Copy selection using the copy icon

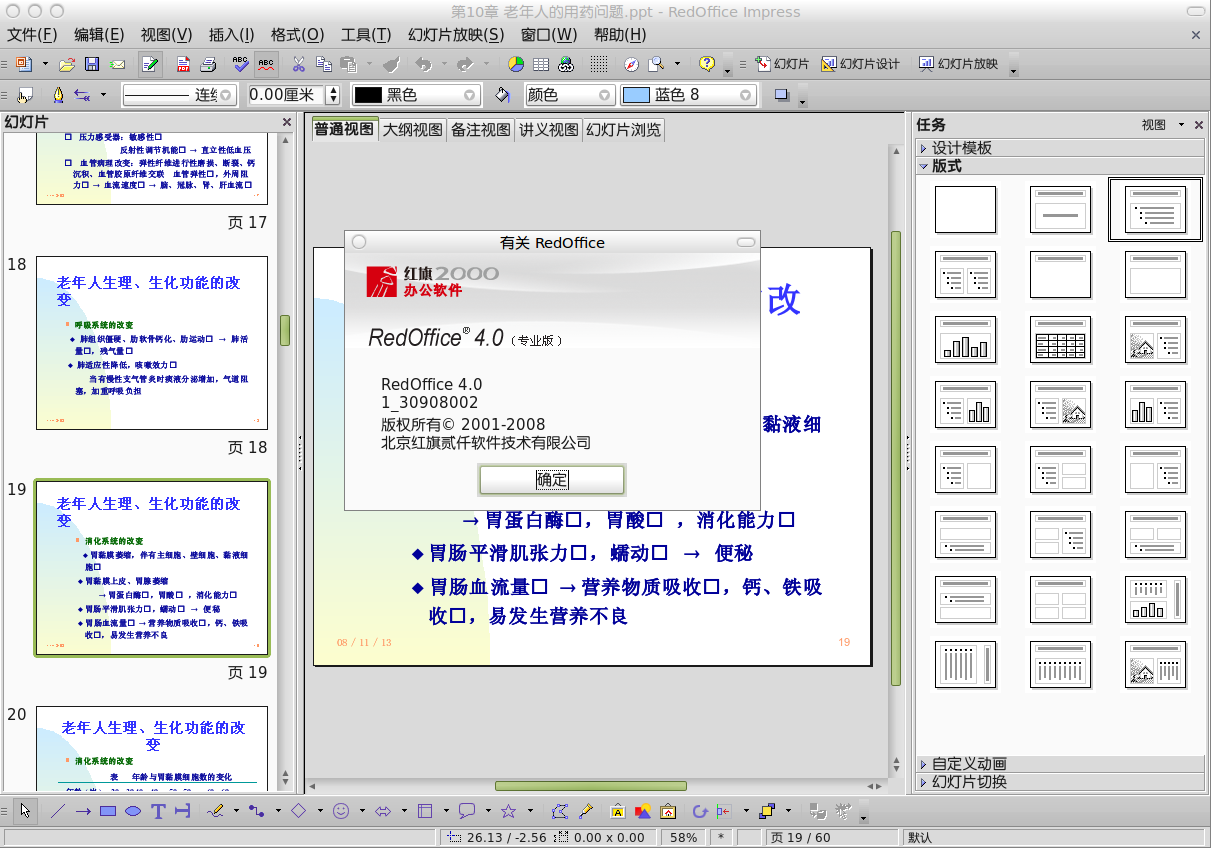[323, 64]
